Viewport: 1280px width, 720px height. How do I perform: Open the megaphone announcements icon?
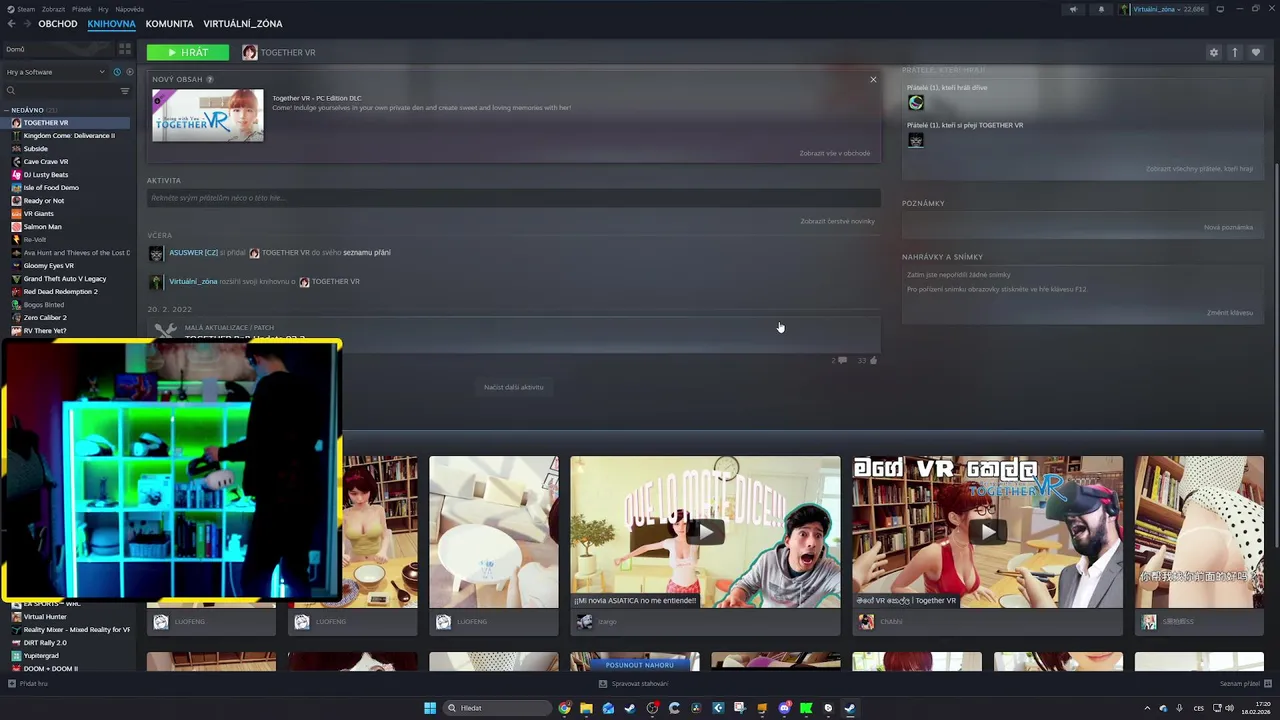(1073, 9)
